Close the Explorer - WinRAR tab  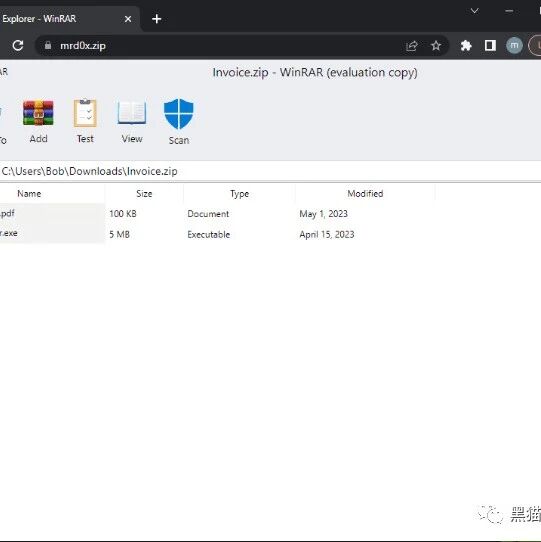click(x=128, y=19)
